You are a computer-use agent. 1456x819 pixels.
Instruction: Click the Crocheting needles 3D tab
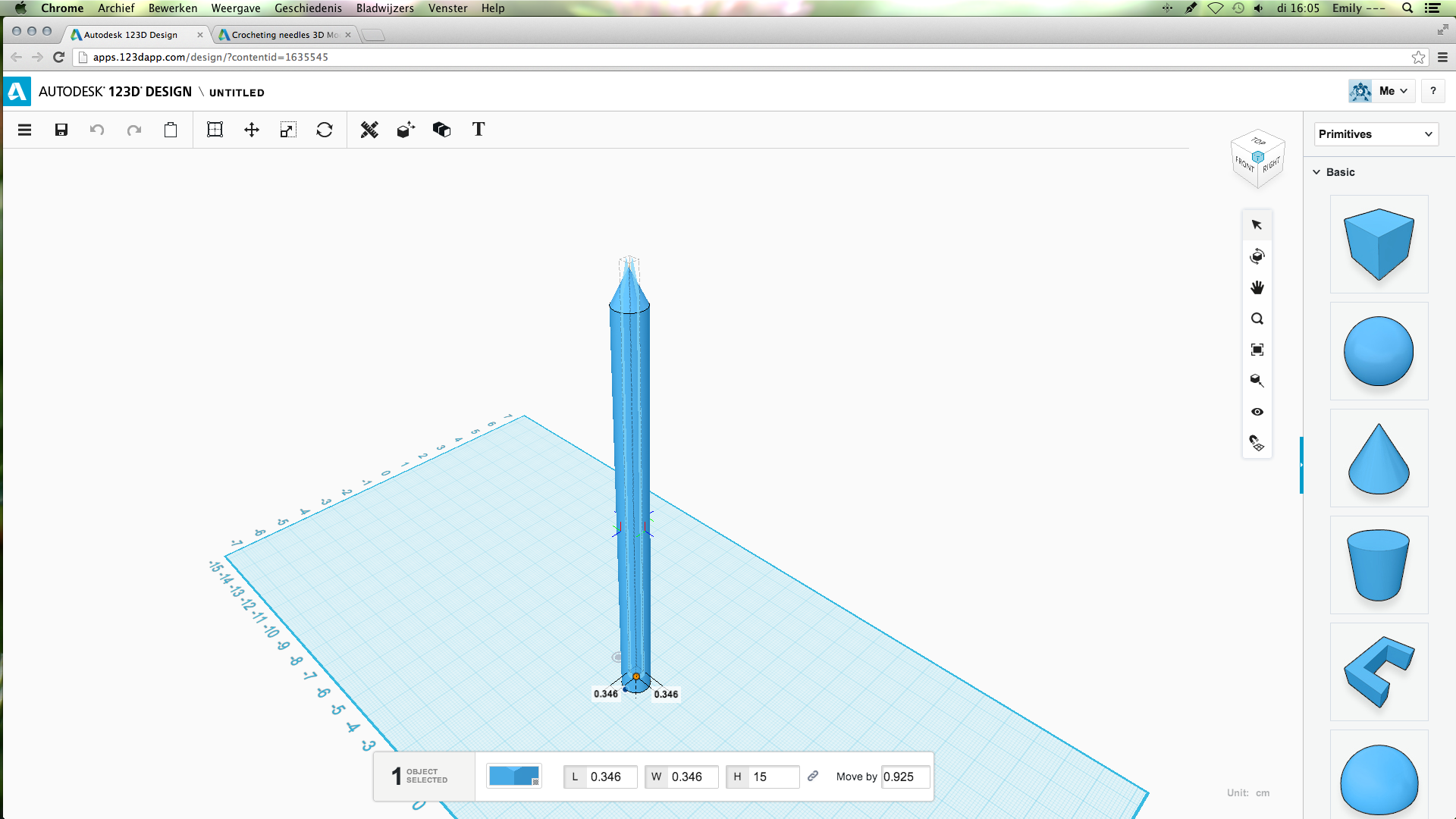pos(278,34)
